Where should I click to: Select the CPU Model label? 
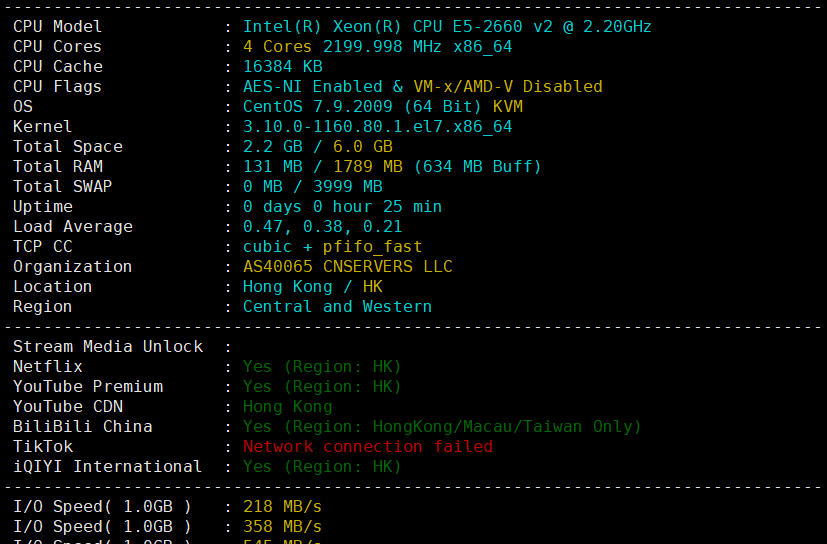click(x=57, y=26)
